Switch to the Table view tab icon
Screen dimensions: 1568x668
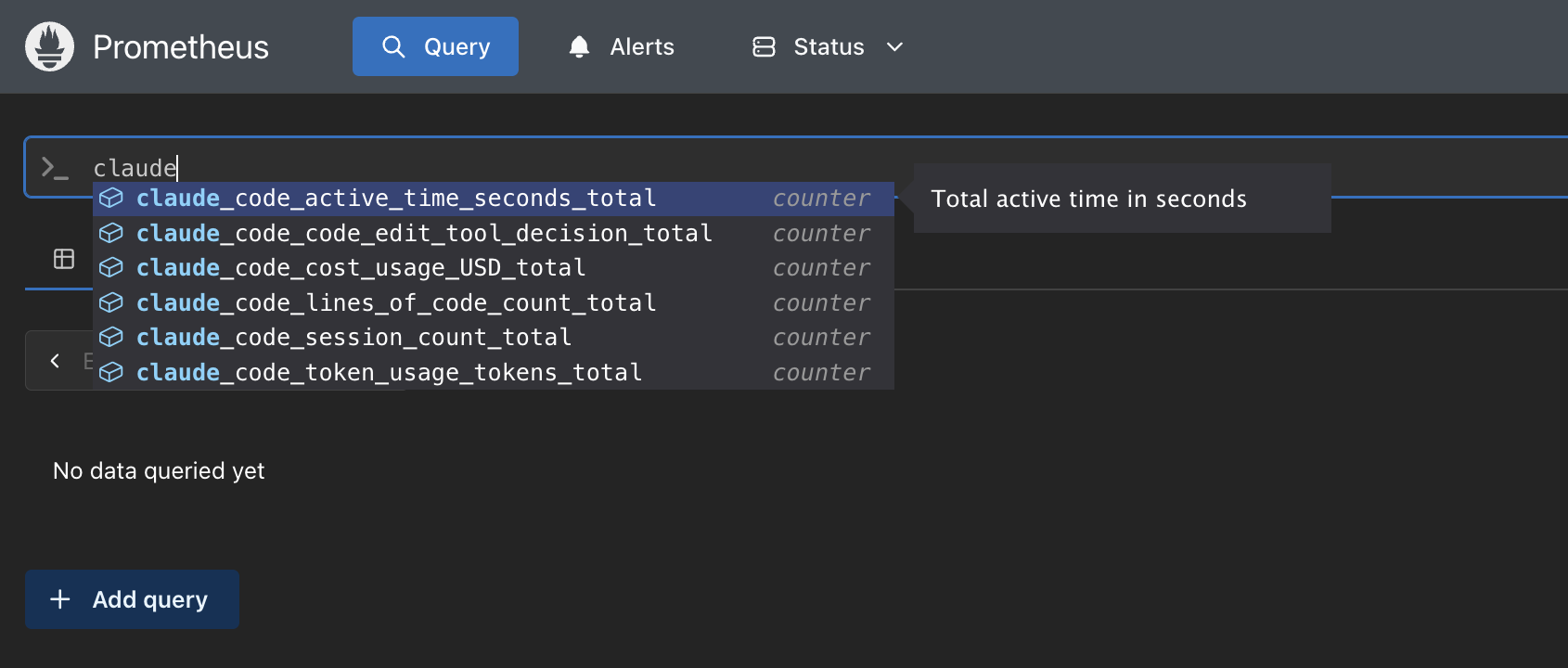click(x=64, y=259)
